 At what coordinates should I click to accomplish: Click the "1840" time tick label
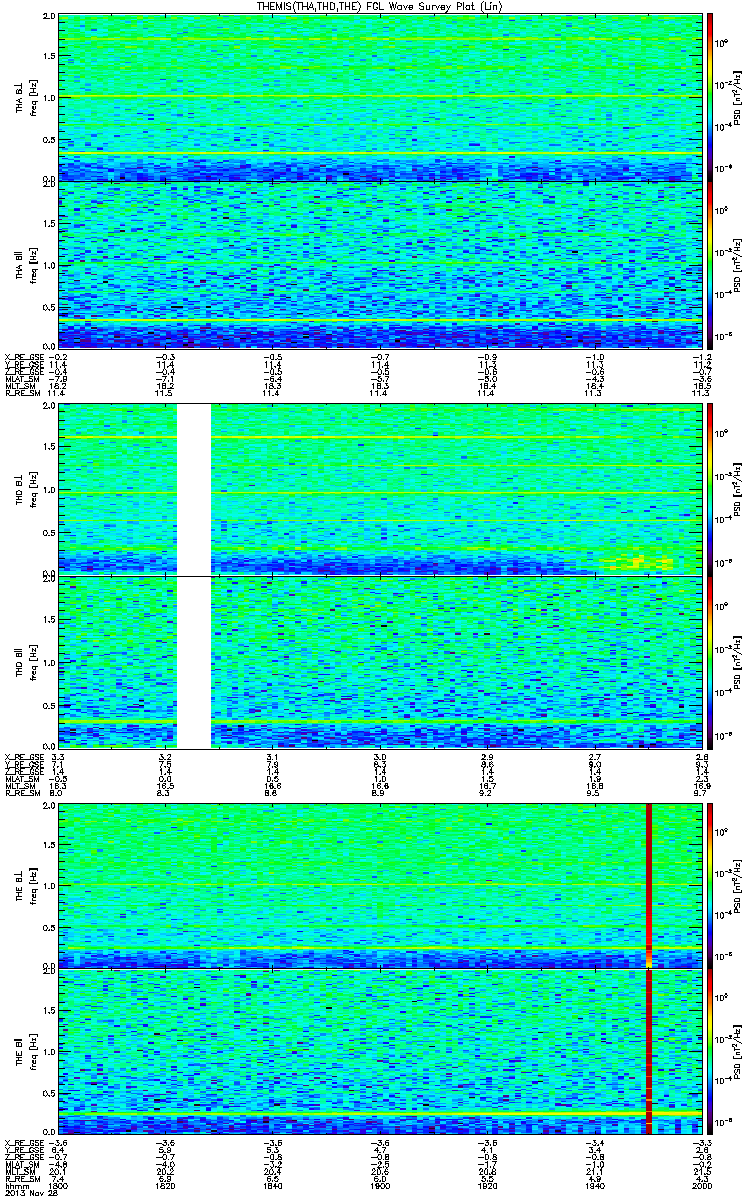[x=272, y=1185]
